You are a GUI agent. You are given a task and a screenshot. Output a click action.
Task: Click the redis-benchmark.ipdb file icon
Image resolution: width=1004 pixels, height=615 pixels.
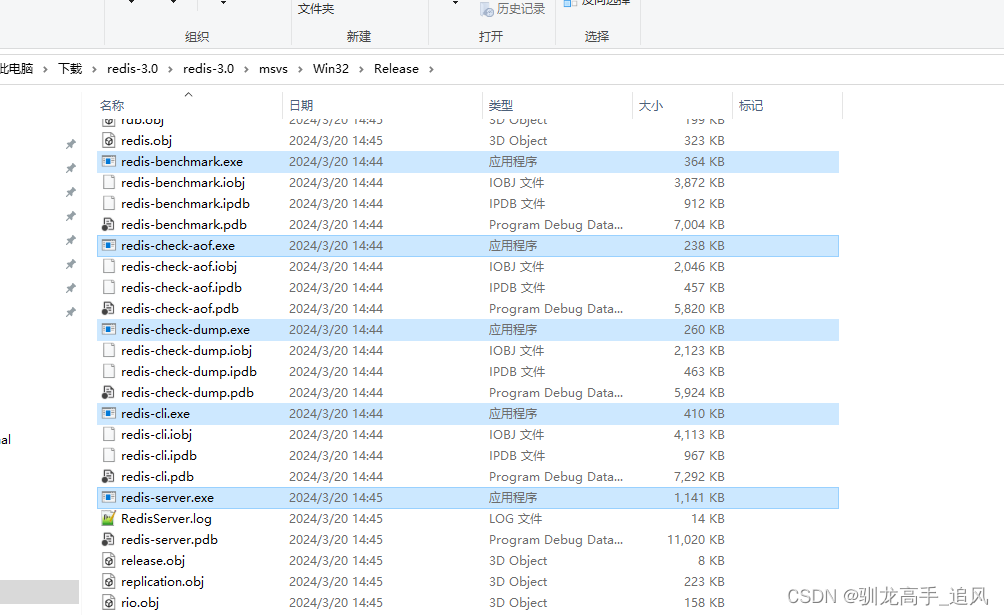109,204
